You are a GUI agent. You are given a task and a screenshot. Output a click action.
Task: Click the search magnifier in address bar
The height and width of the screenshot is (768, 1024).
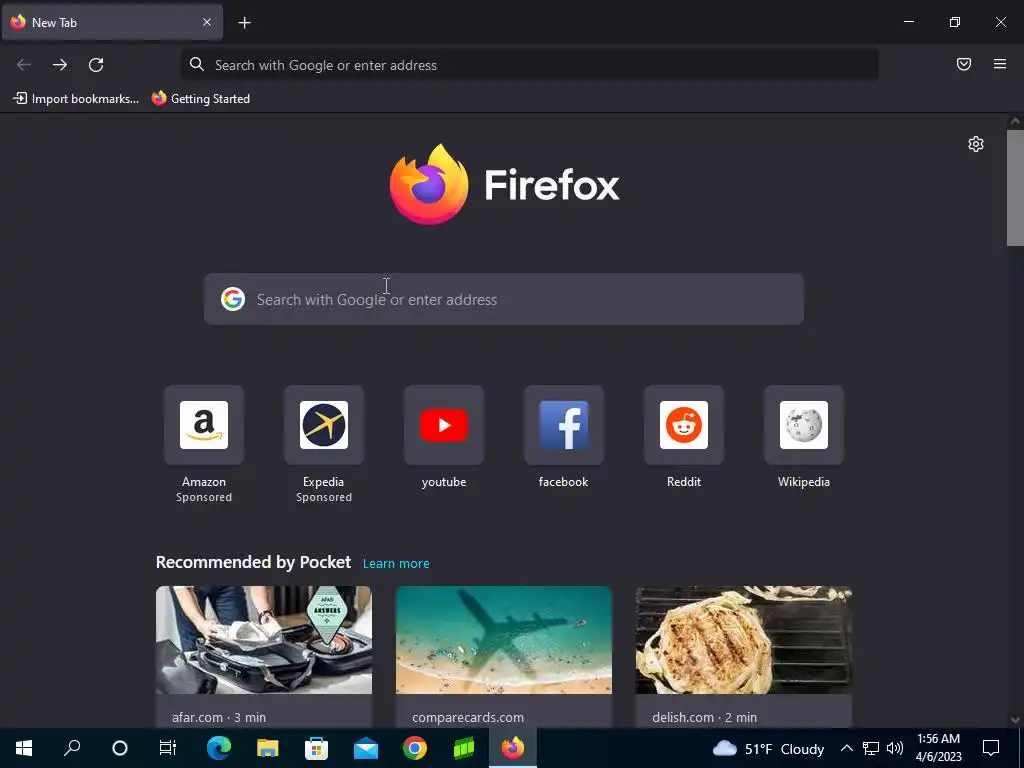tap(197, 64)
